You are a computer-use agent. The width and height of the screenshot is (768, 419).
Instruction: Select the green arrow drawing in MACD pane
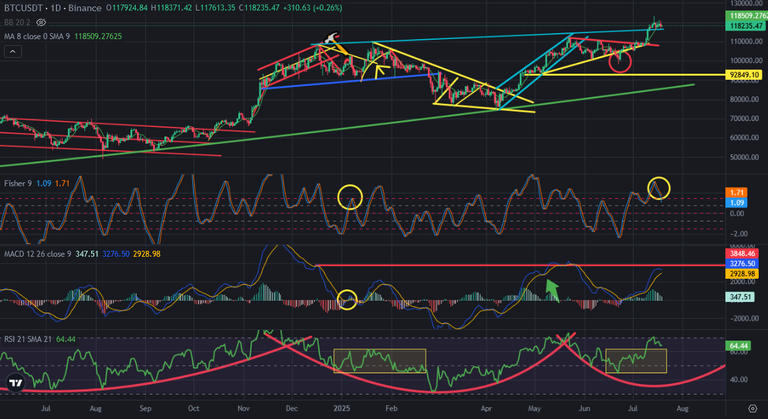click(552, 290)
